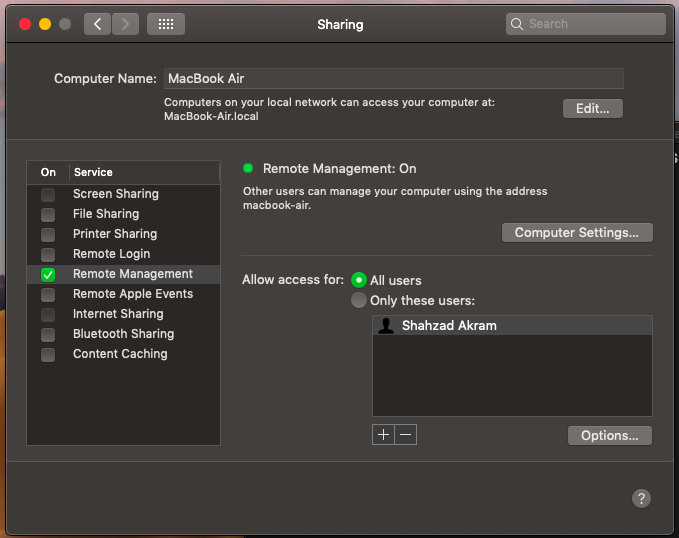The height and width of the screenshot is (538, 679).
Task: Open Computer Settings... dialog
Action: coord(577,233)
